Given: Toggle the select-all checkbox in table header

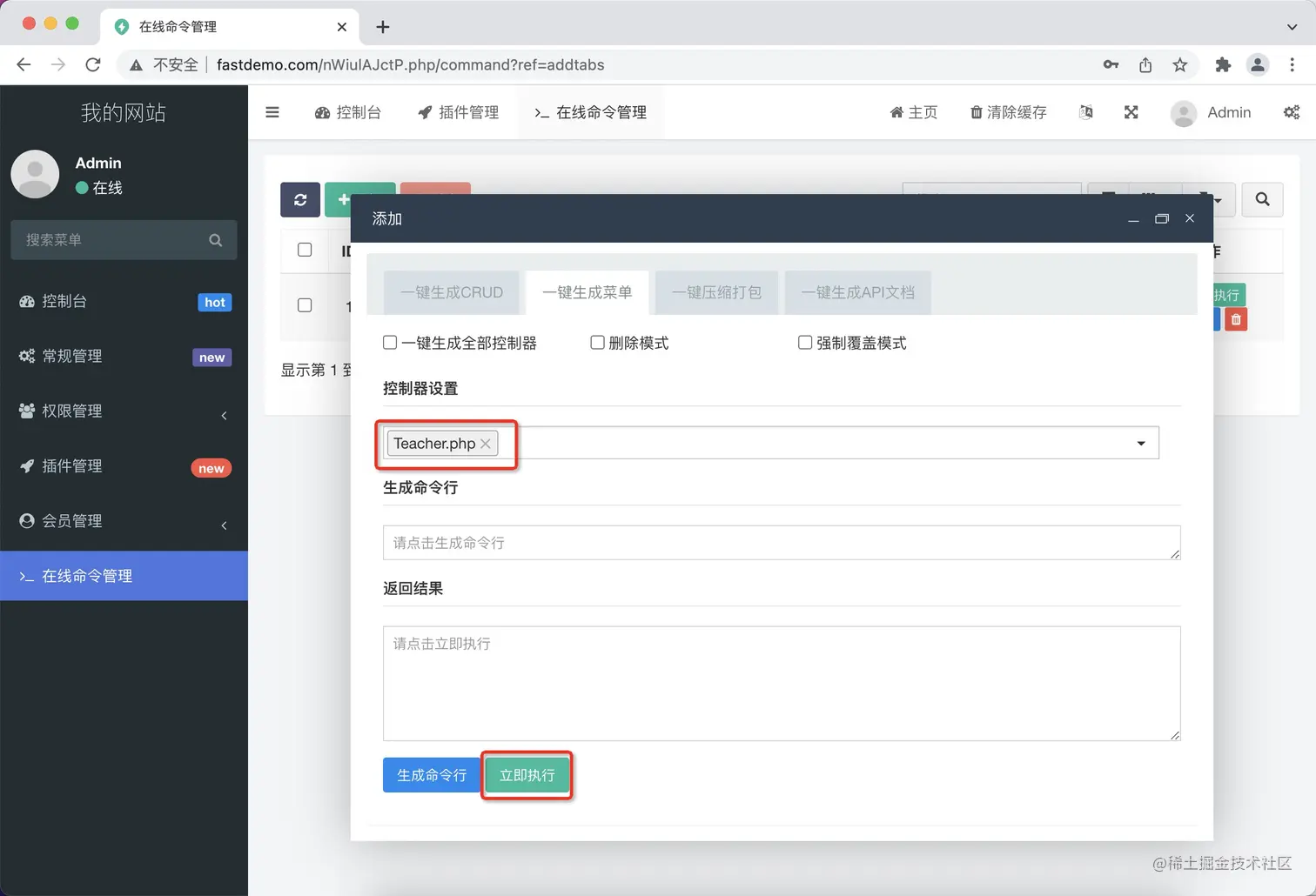Looking at the screenshot, I should pyautogui.click(x=305, y=250).
